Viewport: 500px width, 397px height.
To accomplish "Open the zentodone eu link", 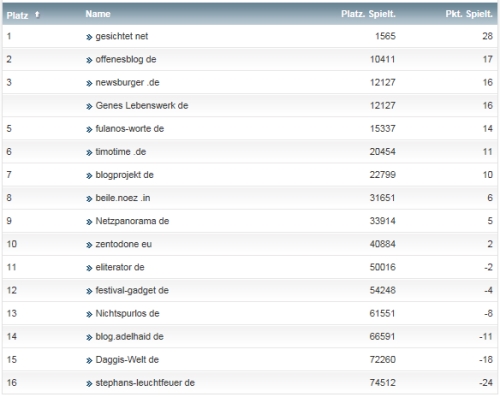I will pyautogui.click(x=123, y=244).
